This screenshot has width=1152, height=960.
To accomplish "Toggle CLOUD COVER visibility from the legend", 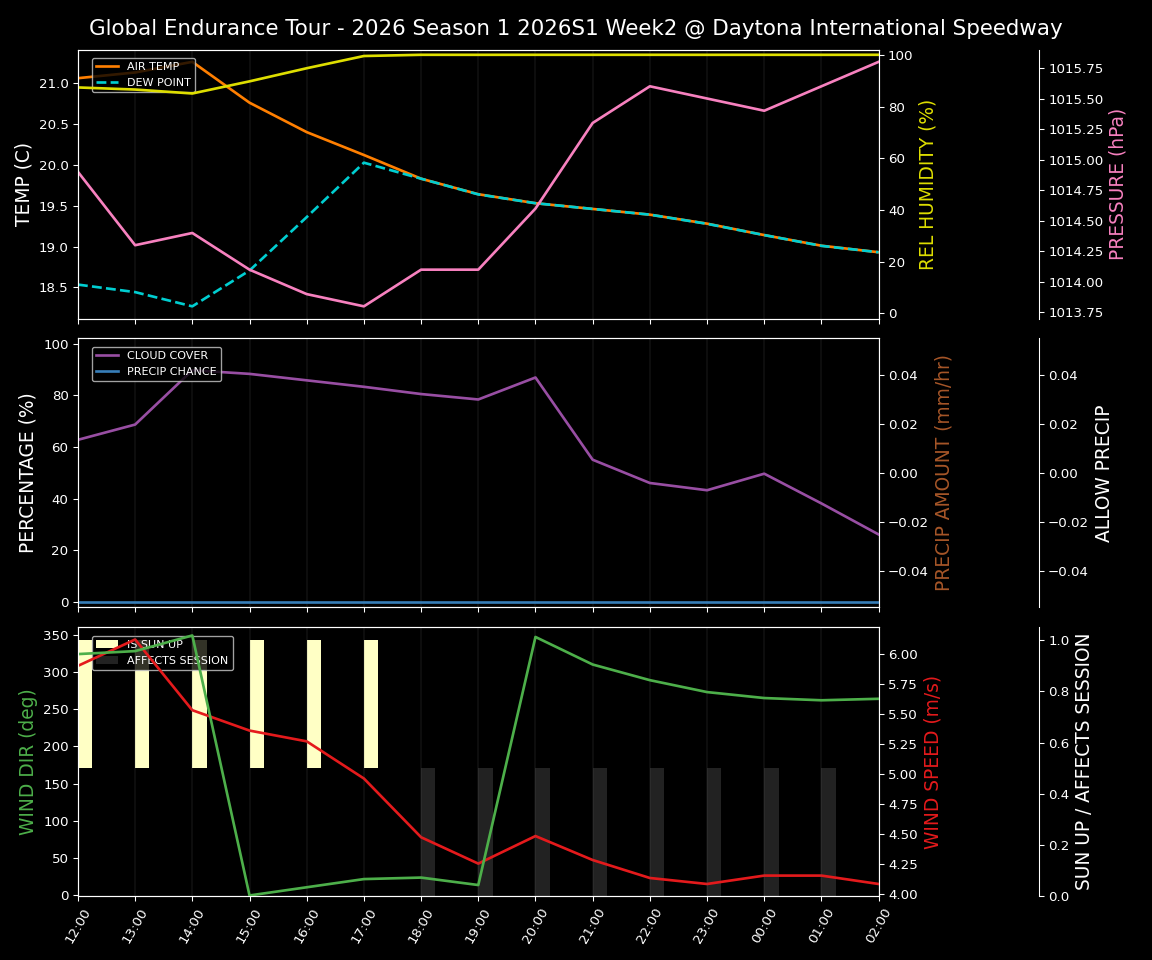I will (x=167, y=355).
